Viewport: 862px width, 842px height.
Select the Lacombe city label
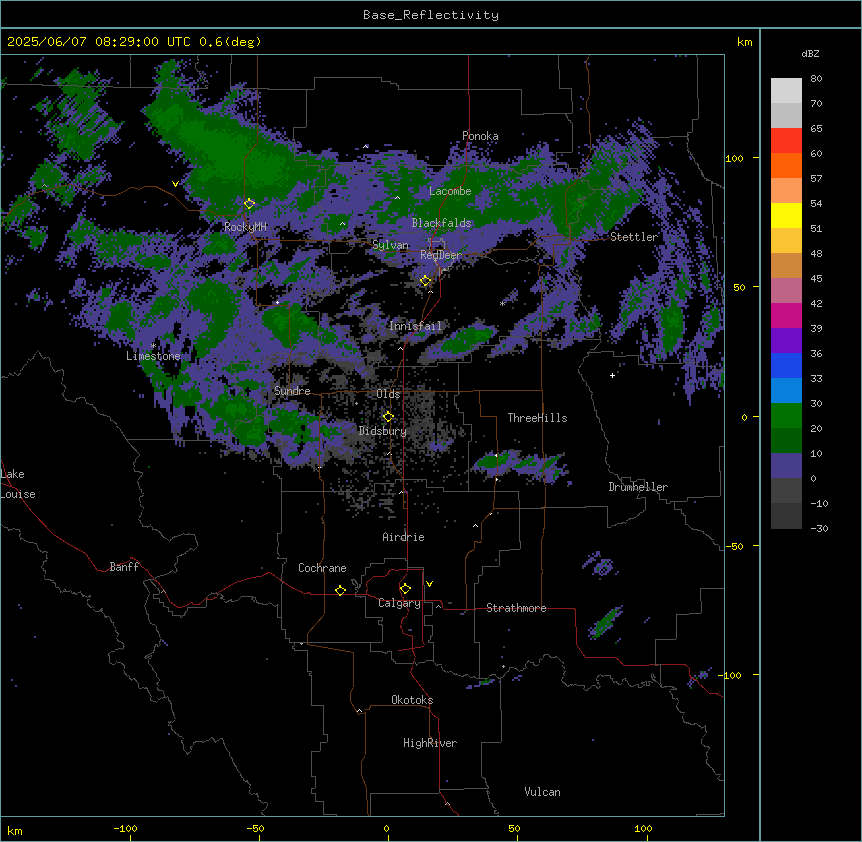450,191
